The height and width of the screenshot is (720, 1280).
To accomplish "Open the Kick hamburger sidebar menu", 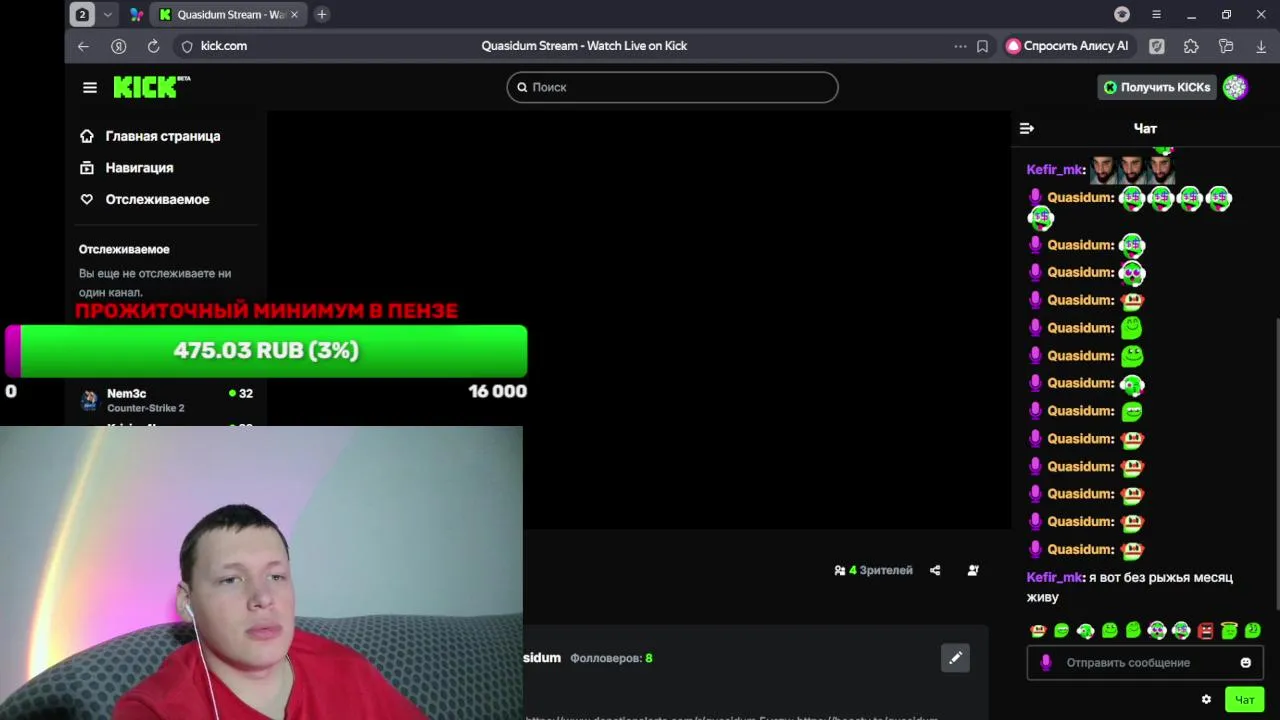I will point(90,87).
